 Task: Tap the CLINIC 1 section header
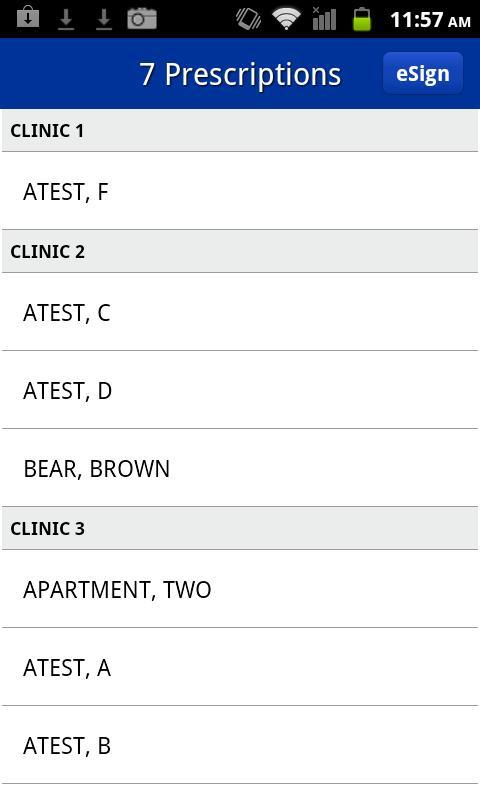[240, 131]
